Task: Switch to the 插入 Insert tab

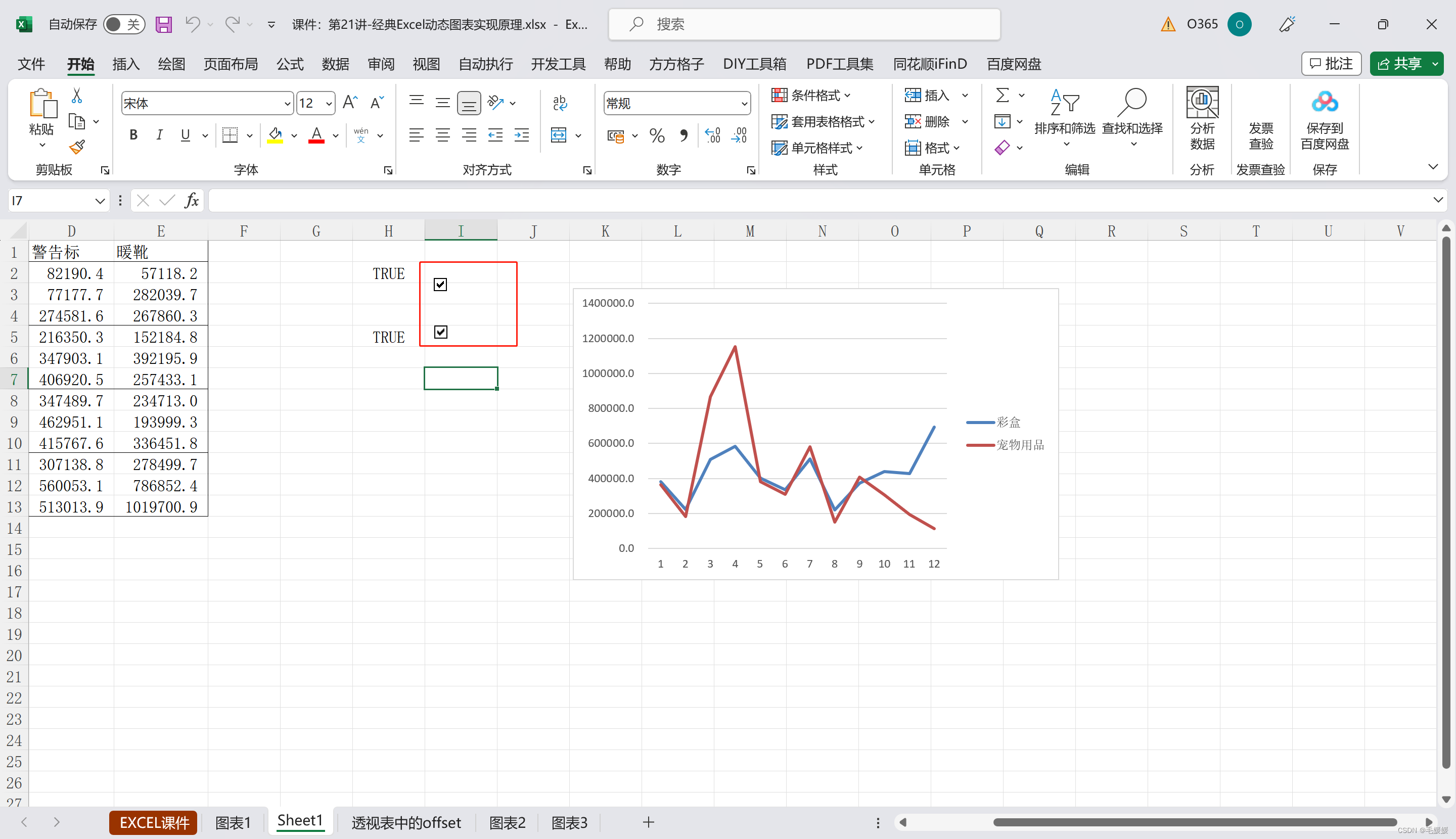Action: pos(126,64)
